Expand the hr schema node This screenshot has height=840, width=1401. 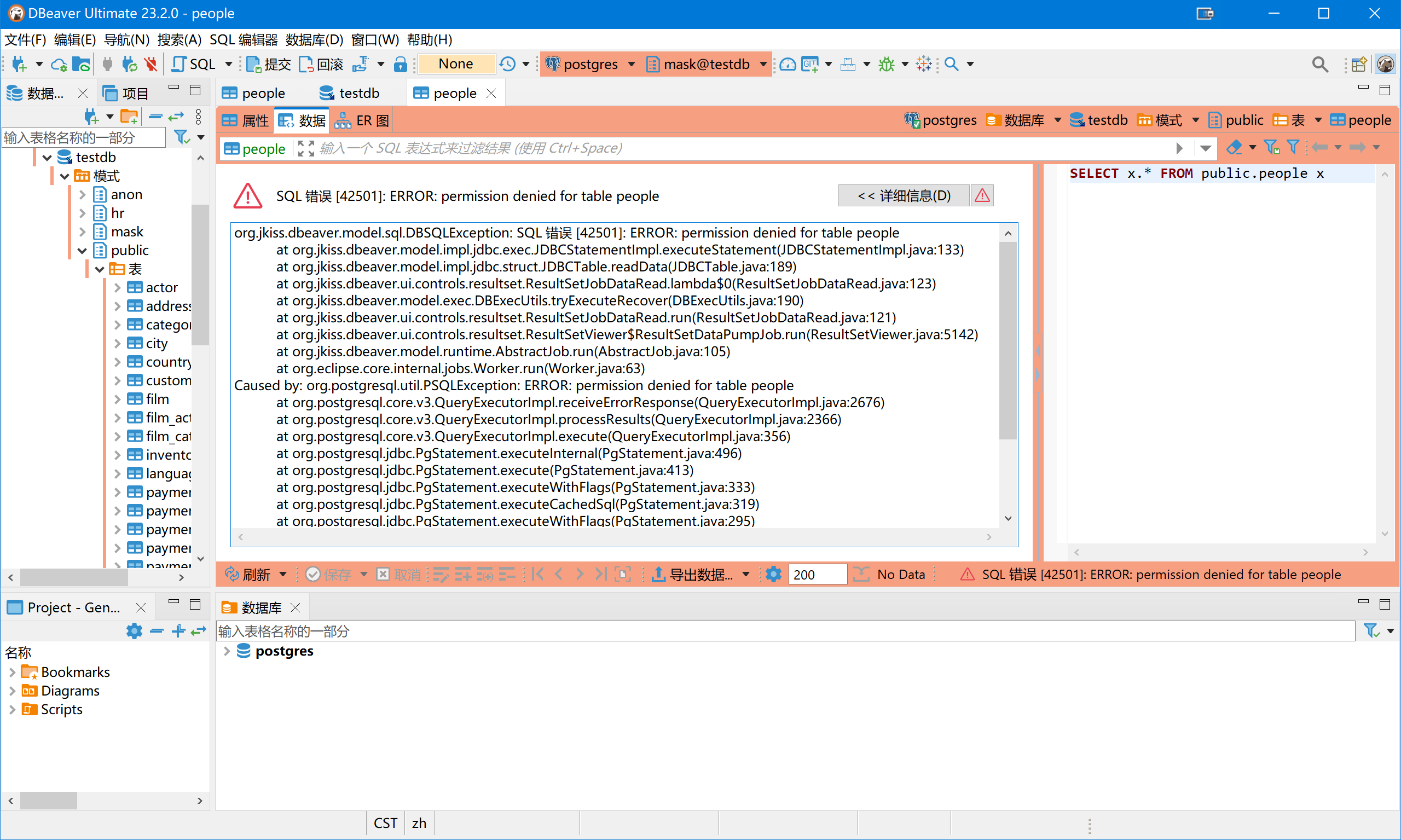point(82,213)
